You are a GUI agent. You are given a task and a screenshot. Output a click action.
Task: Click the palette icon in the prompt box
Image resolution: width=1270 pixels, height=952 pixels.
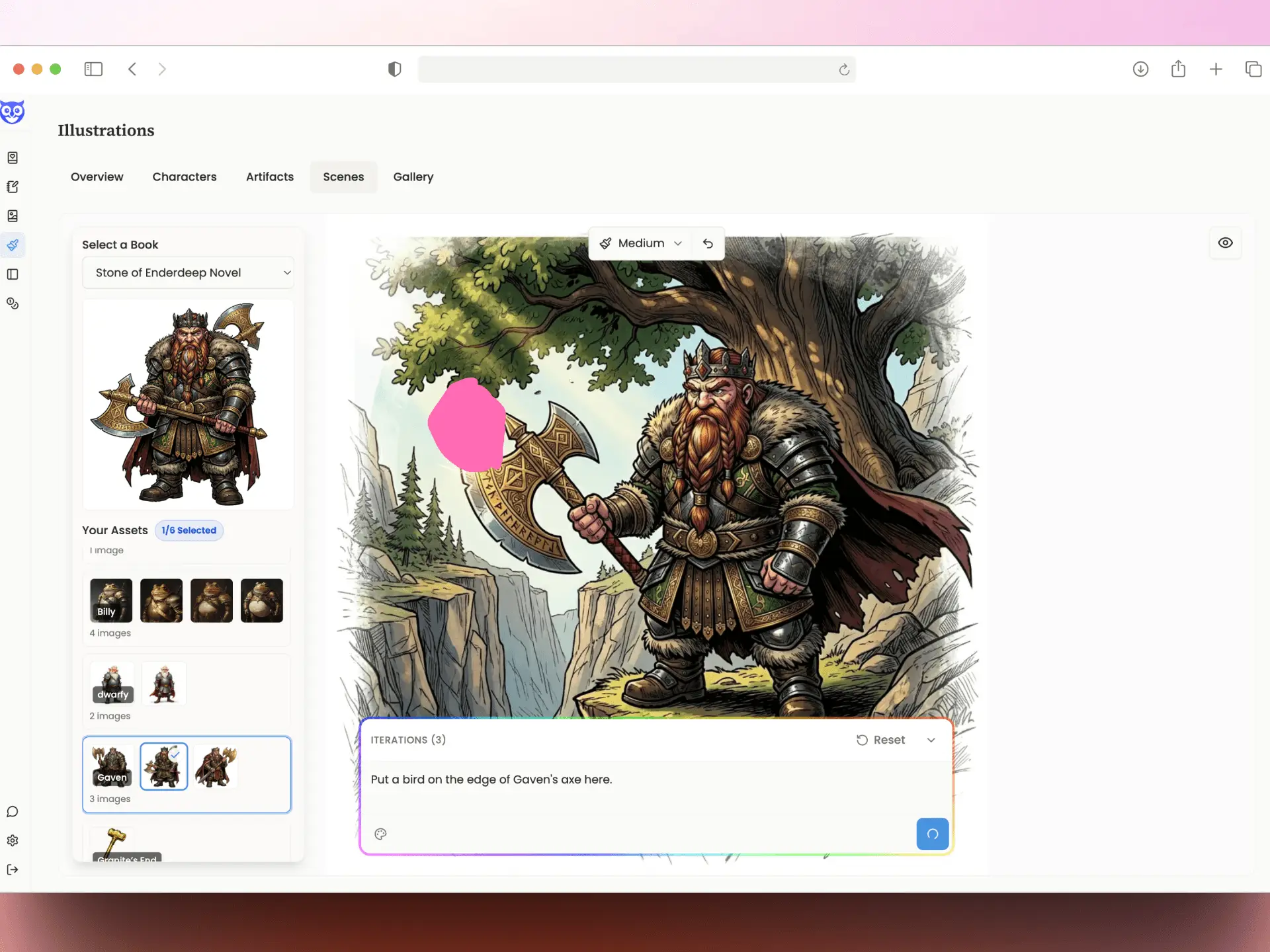coord(380,834)
